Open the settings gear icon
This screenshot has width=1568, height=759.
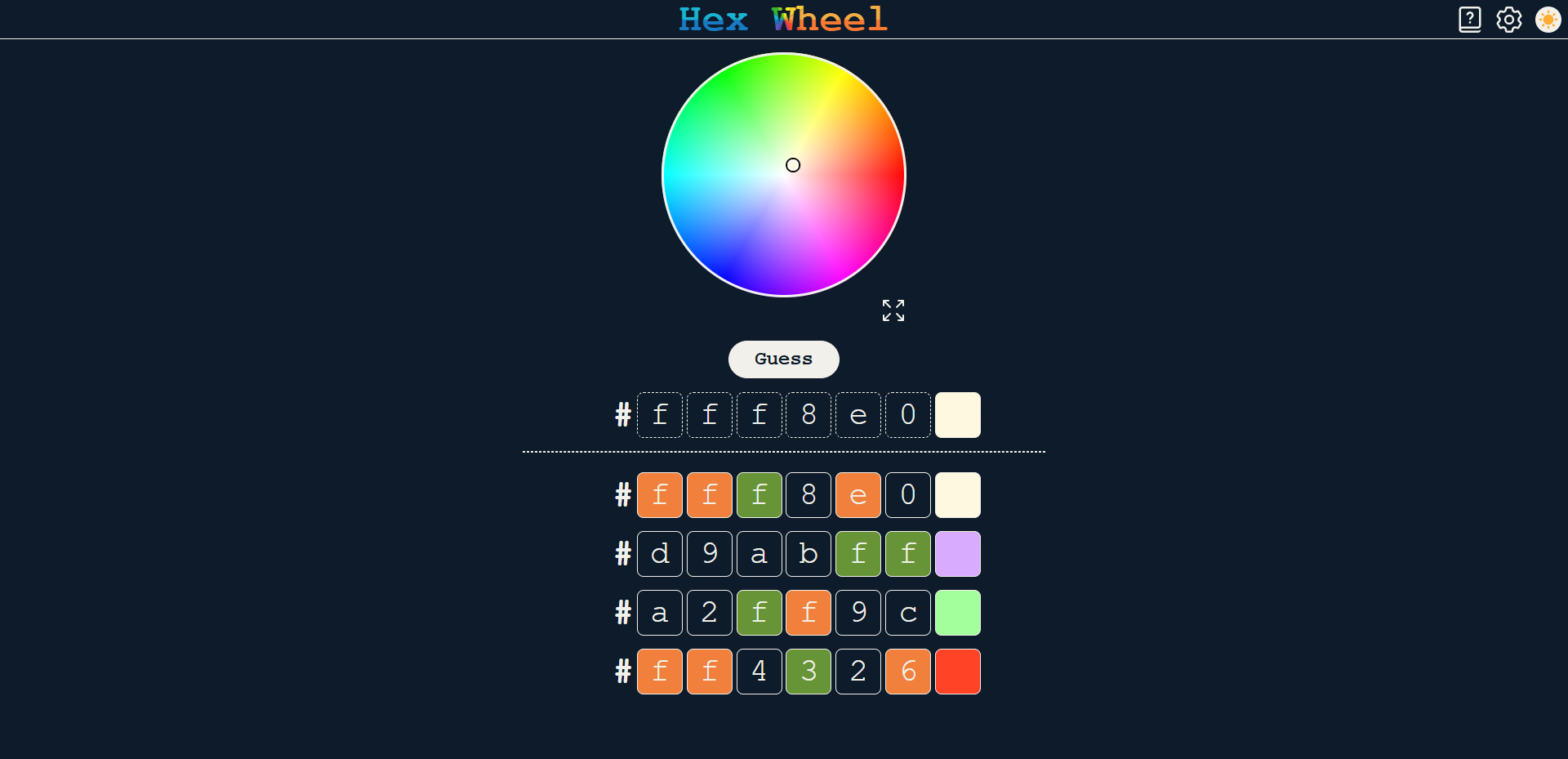tap(1508, 20)
